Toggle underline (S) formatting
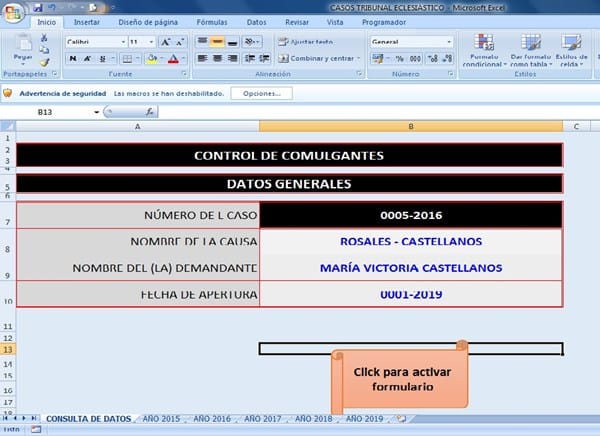 pyautogui.click(x=102, y=59)
